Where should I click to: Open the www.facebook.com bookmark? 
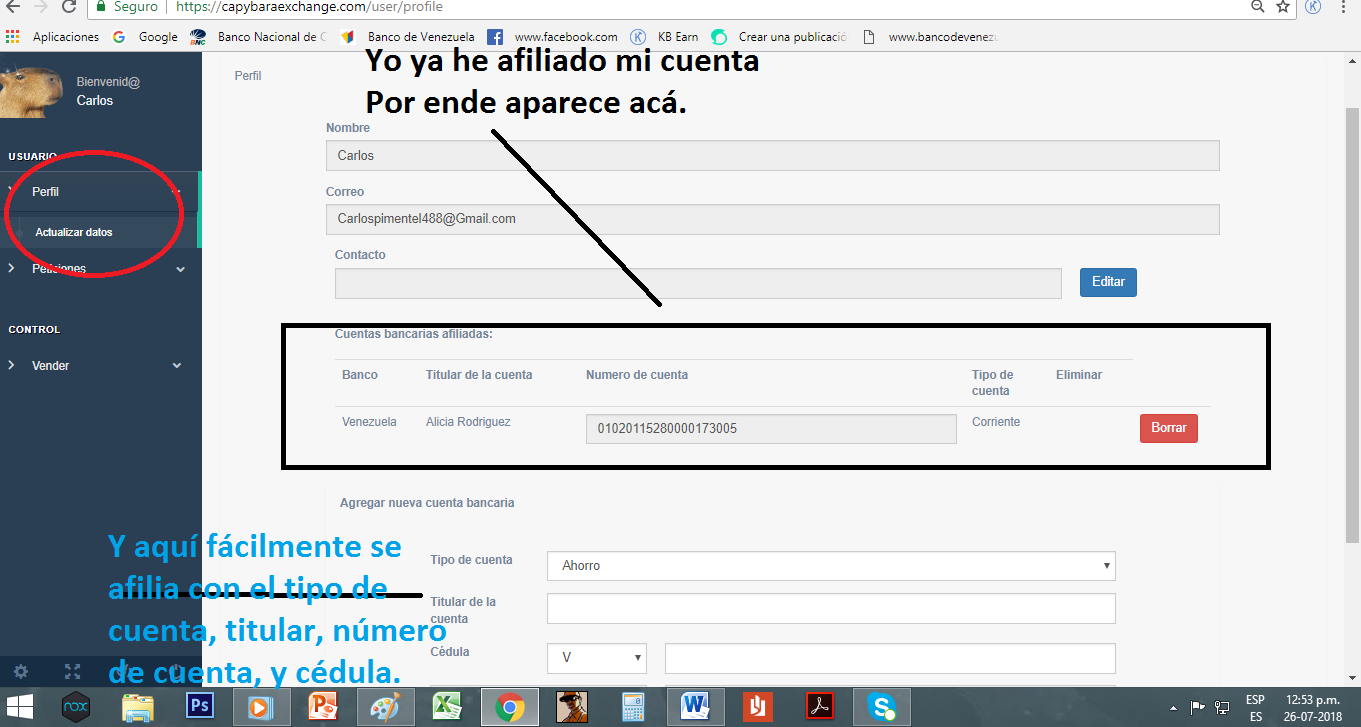click(553, 37)
